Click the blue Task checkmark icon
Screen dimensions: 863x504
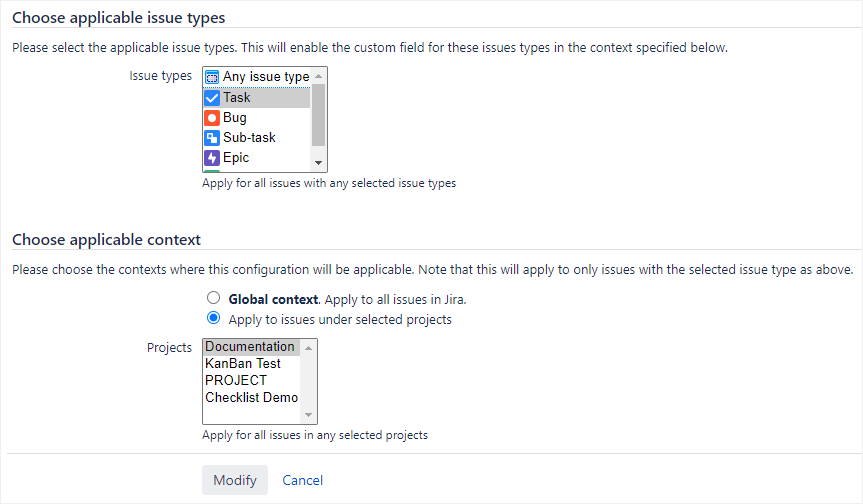point(212,97)
